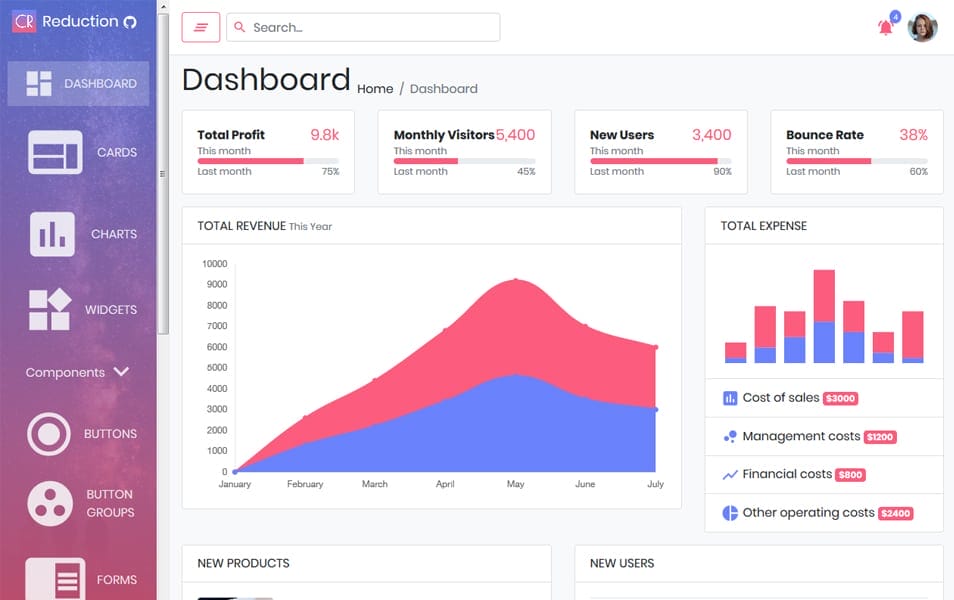The width and height of the screenshot is (954, 600).
Task: Toggle the sidebar with the hamburger button
Action: [200, 28]
